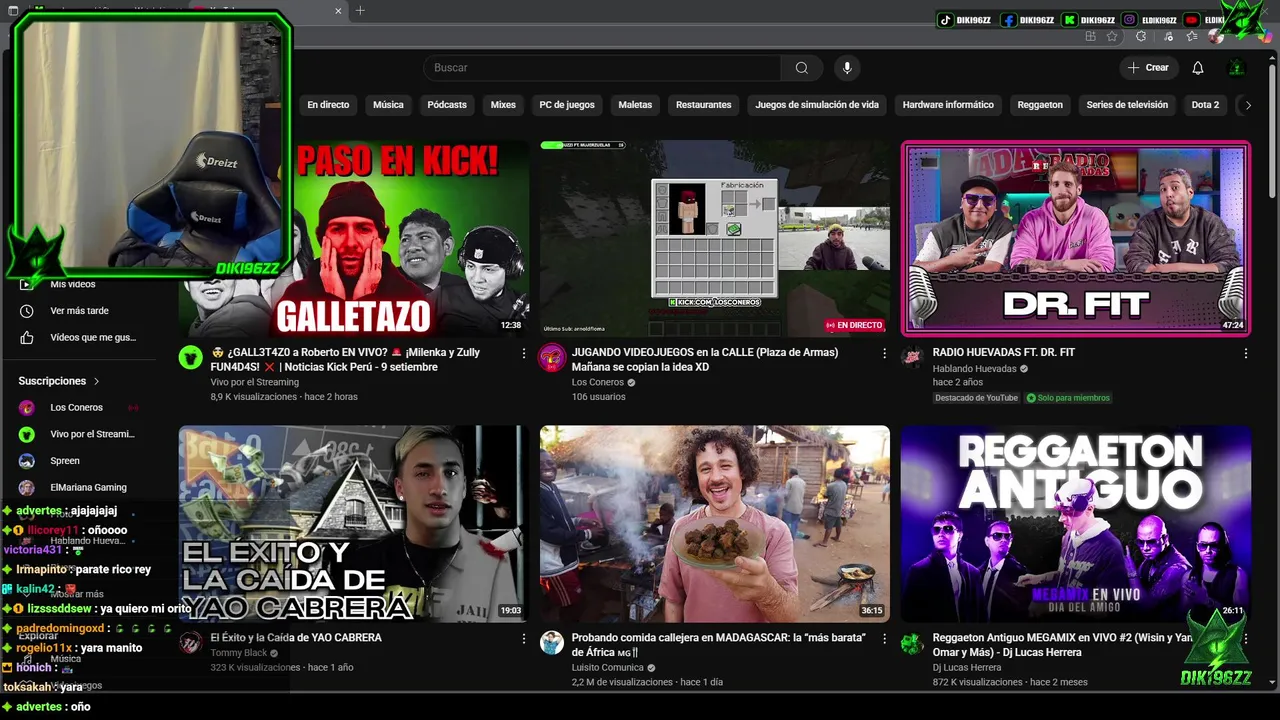
Task: Click the split screen browser icon
Action: pyautogui.click(x=1090, y=37)
